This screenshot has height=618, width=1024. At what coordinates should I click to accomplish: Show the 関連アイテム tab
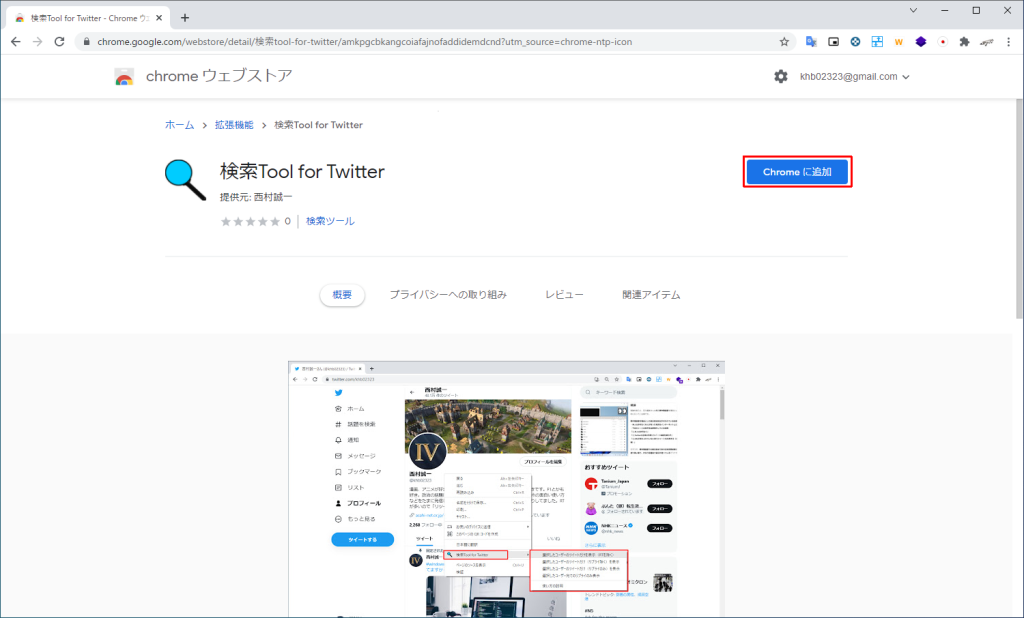point(651,295)
